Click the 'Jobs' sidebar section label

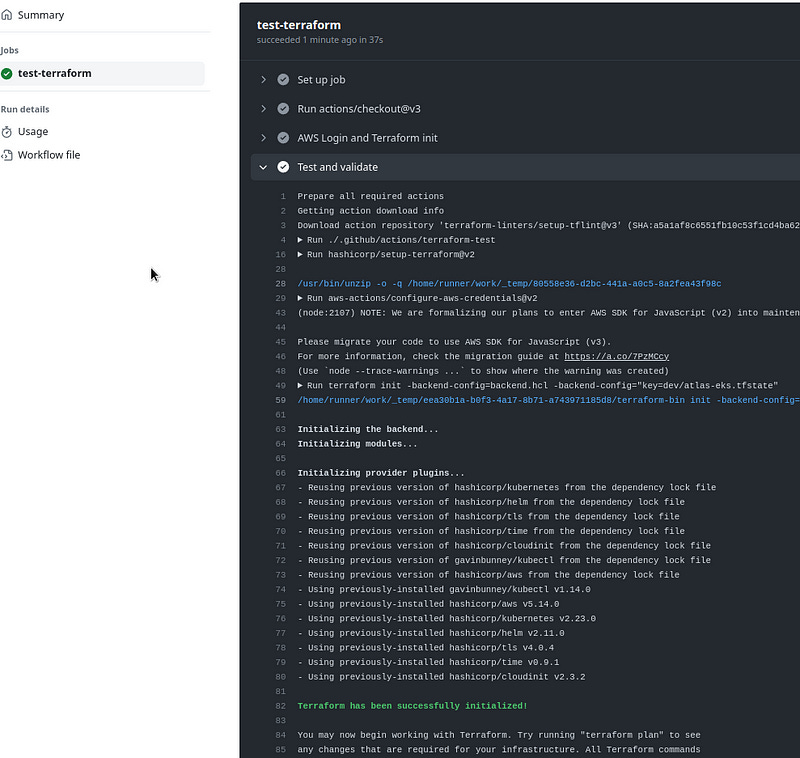tap(9, 50)
